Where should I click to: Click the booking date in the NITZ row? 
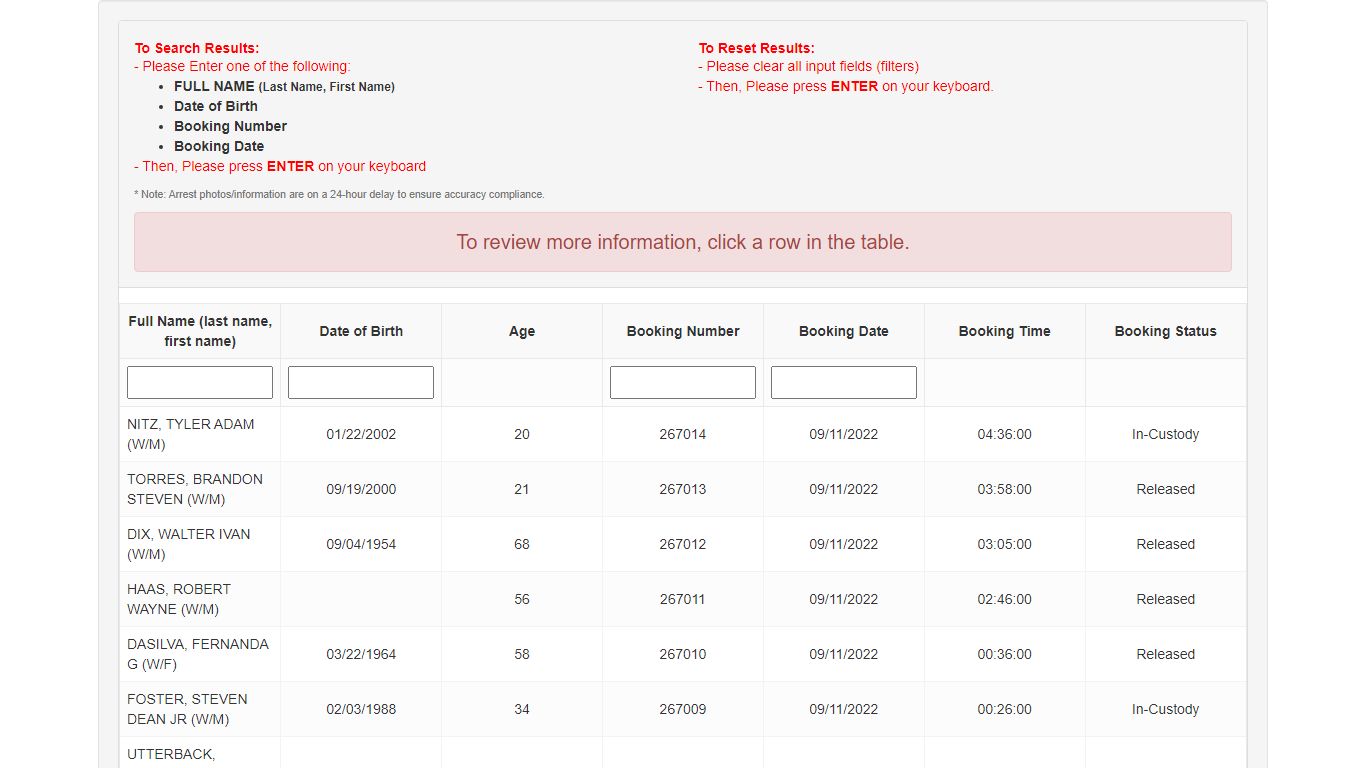point(844,434)
